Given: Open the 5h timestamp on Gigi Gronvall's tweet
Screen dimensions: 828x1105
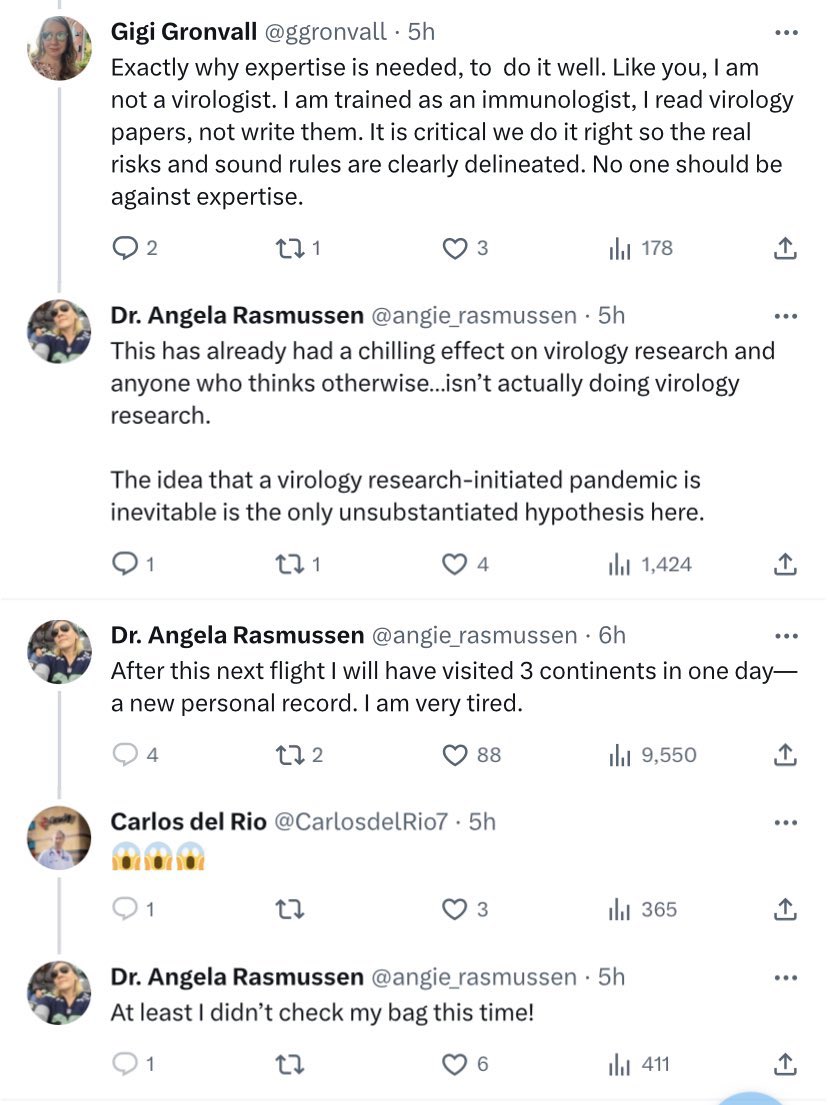Looking at the screenshot, I should (x=421, y=32).
